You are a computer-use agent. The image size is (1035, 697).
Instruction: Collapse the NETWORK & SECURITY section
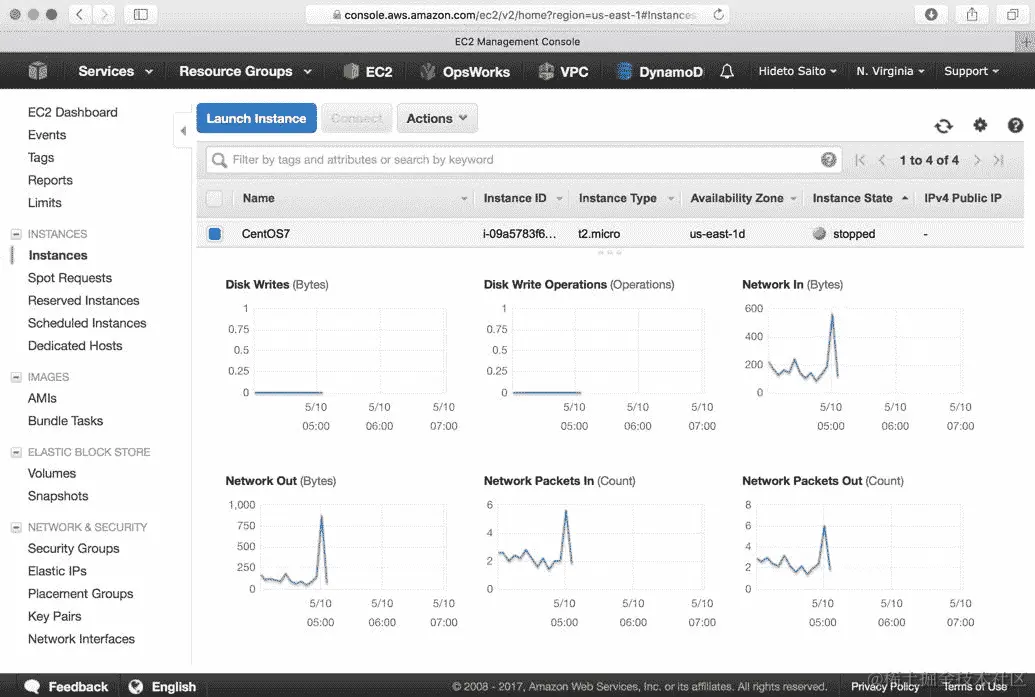pyautogui.click(x=17, y=527)
